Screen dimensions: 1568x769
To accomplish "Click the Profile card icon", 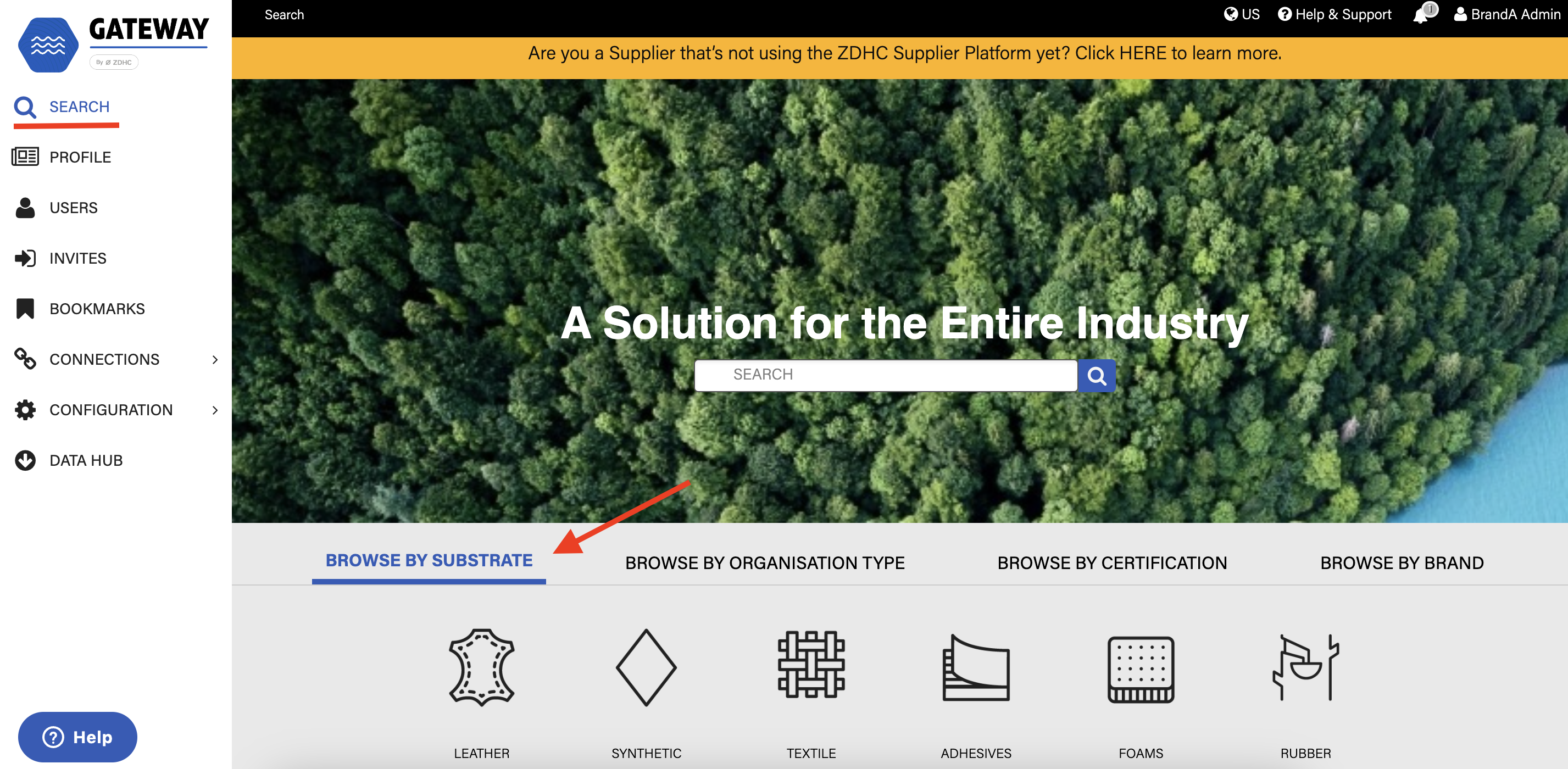I will point(25,157).
